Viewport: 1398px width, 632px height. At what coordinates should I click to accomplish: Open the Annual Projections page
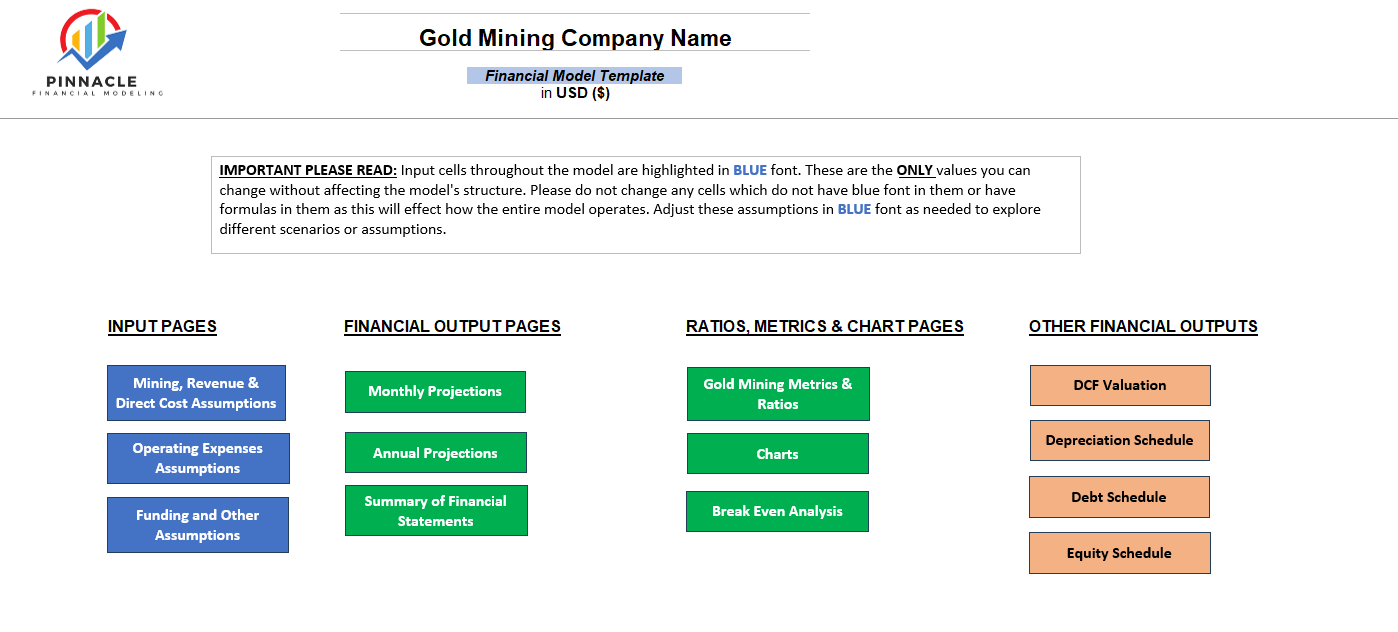(435, 452)
